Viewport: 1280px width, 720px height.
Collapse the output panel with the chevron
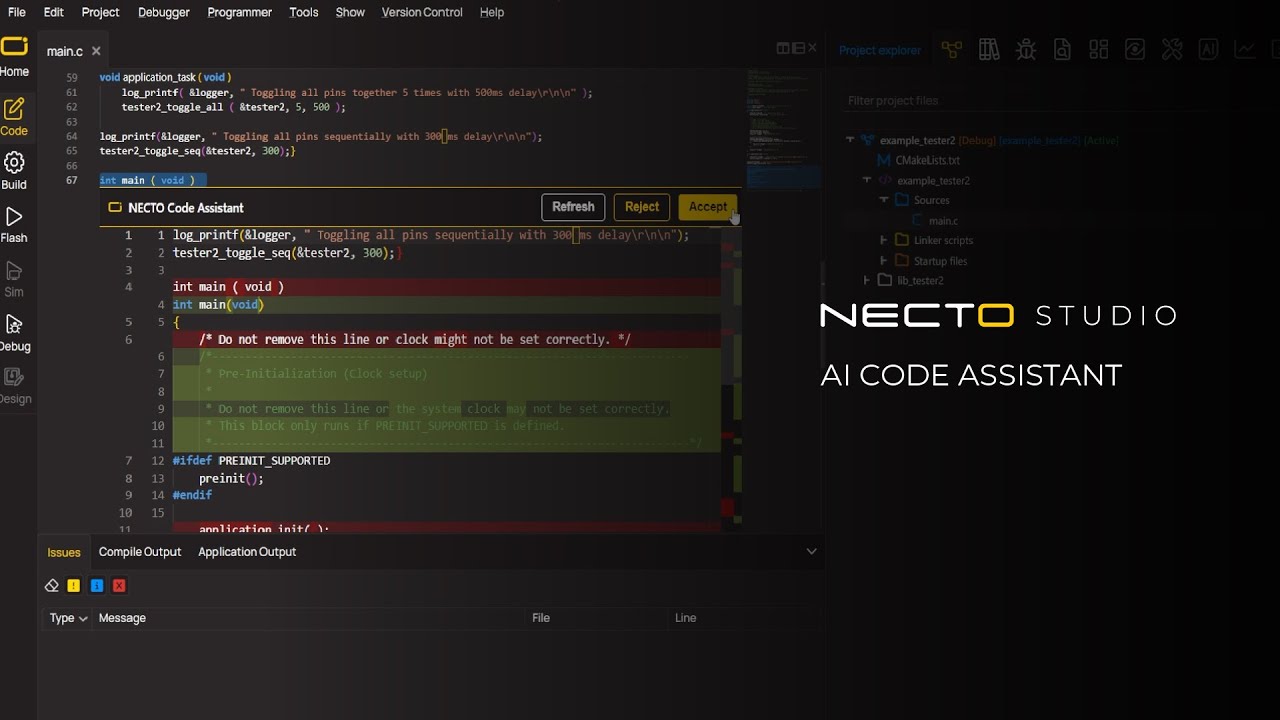point(812,551)
